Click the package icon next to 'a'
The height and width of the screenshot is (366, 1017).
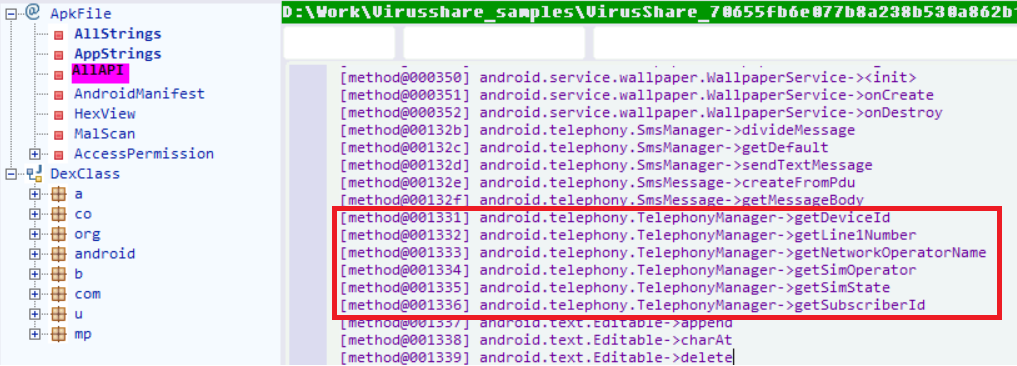(x=59, y=193)
